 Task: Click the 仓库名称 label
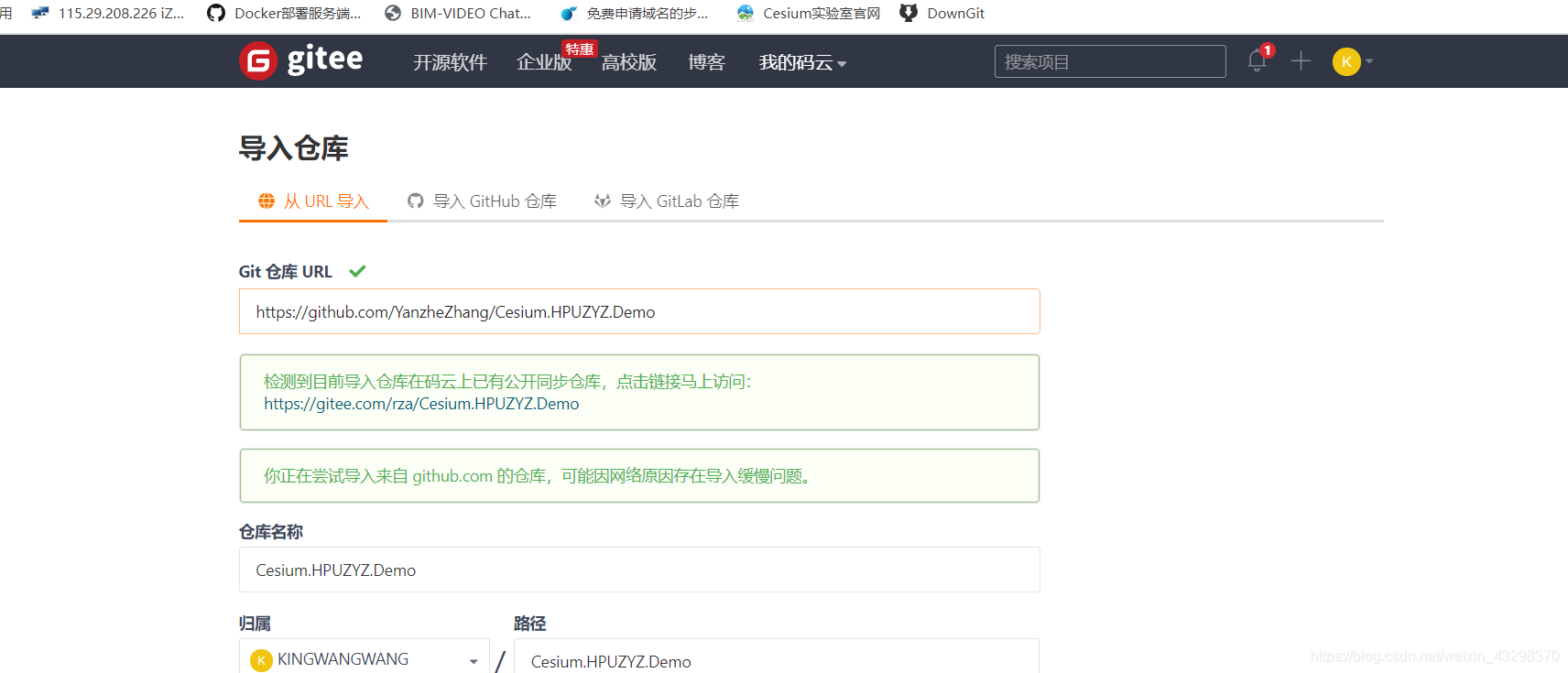pyautogui.click(x=271, y=531)
